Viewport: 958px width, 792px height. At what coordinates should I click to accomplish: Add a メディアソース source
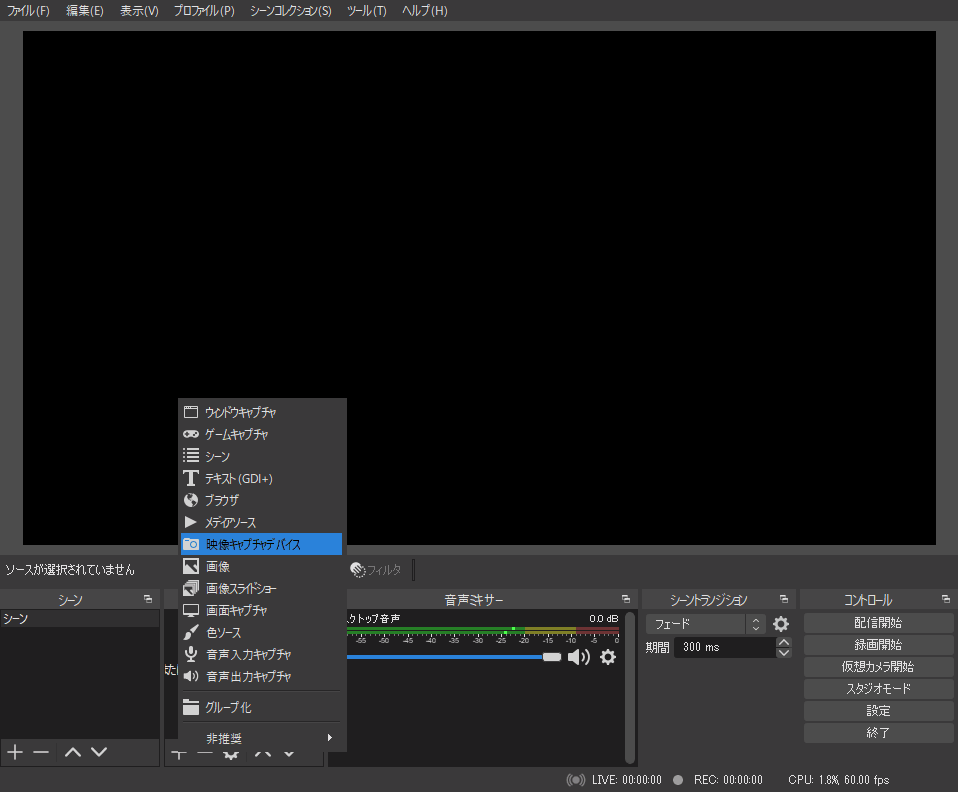click(261, 522)
